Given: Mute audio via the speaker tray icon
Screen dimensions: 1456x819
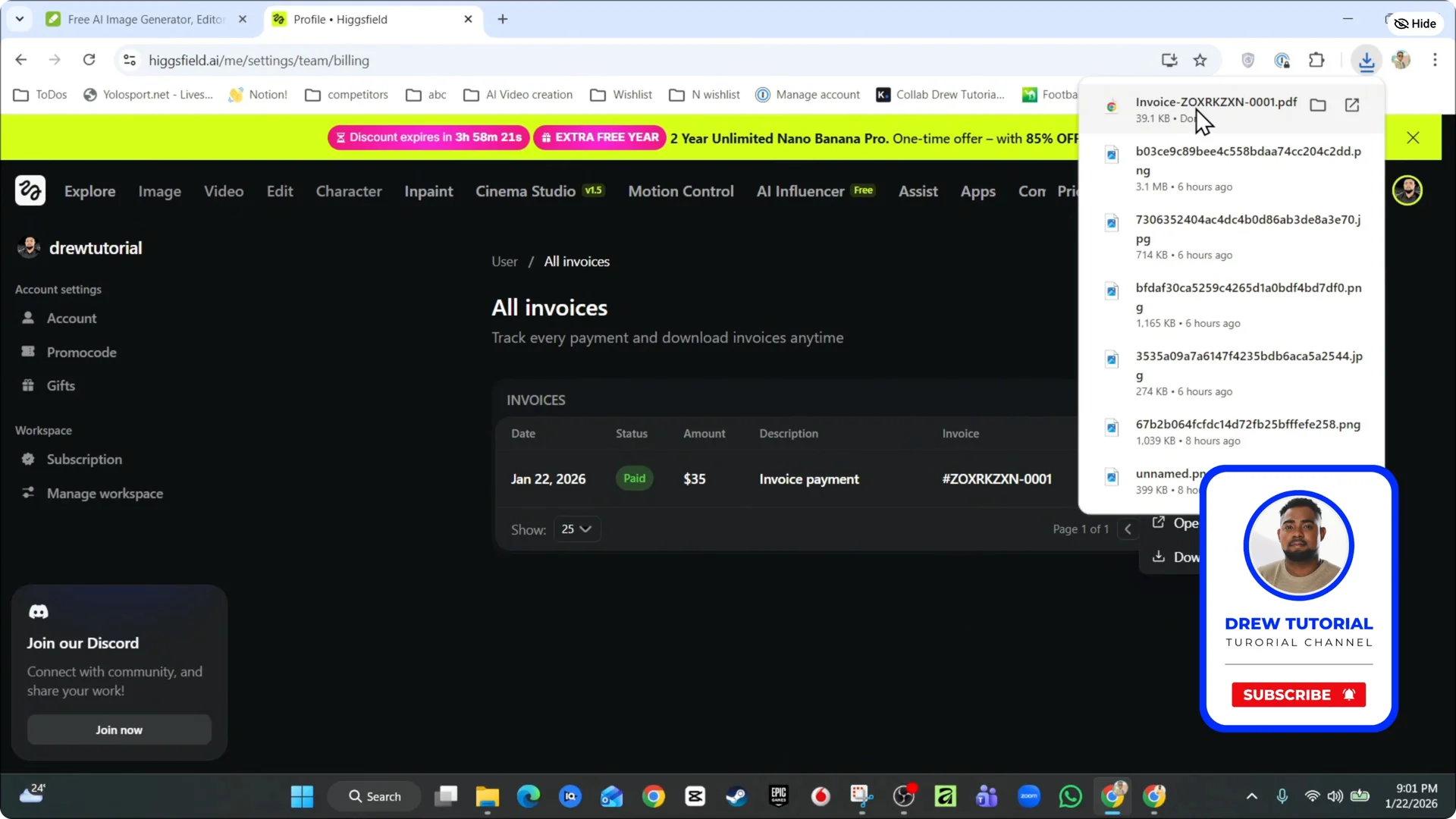Looking at the screenshot, I should [x=1335, y=796].
